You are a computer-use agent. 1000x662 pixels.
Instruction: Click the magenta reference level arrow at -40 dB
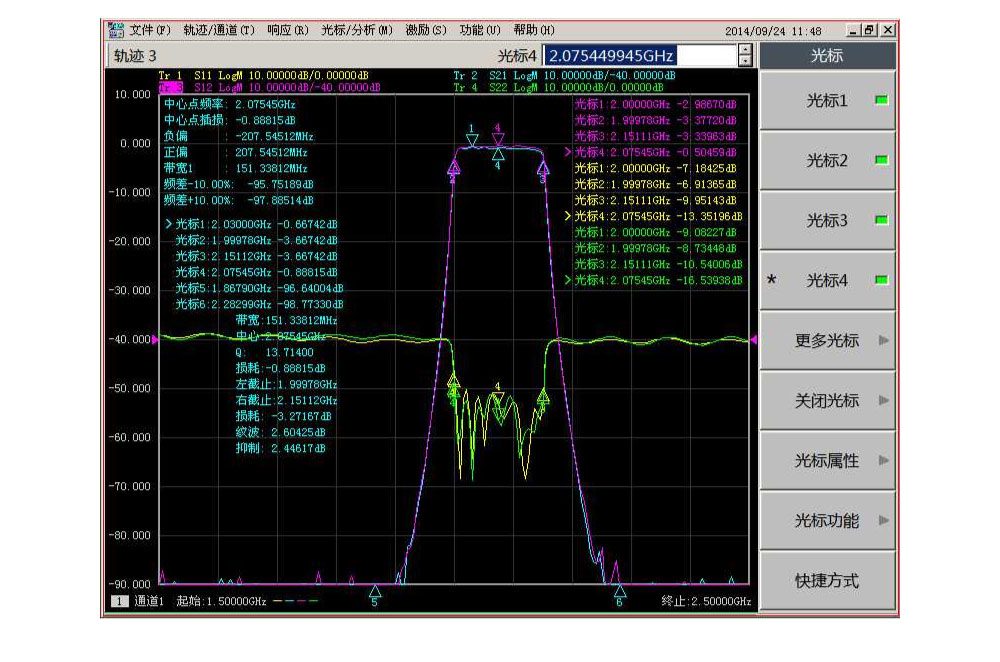(x=155, y=341)
